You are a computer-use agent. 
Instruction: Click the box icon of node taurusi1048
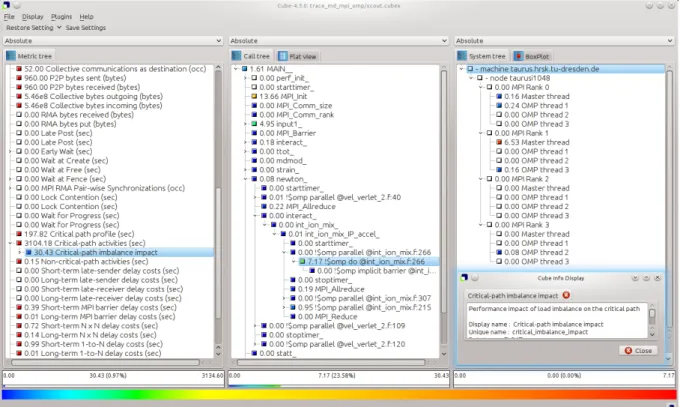480,78
